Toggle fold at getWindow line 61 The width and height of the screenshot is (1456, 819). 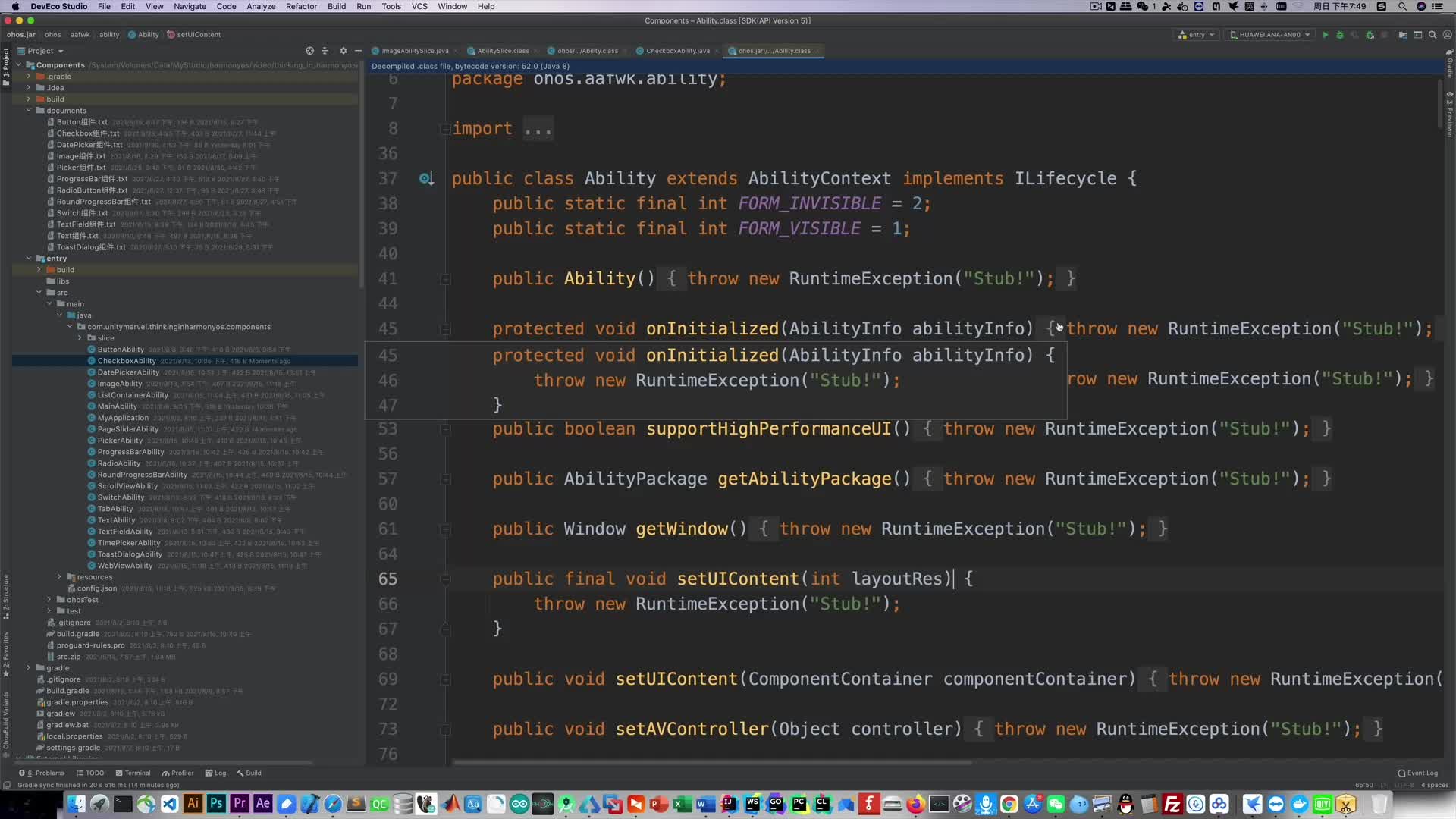(445, 529)
